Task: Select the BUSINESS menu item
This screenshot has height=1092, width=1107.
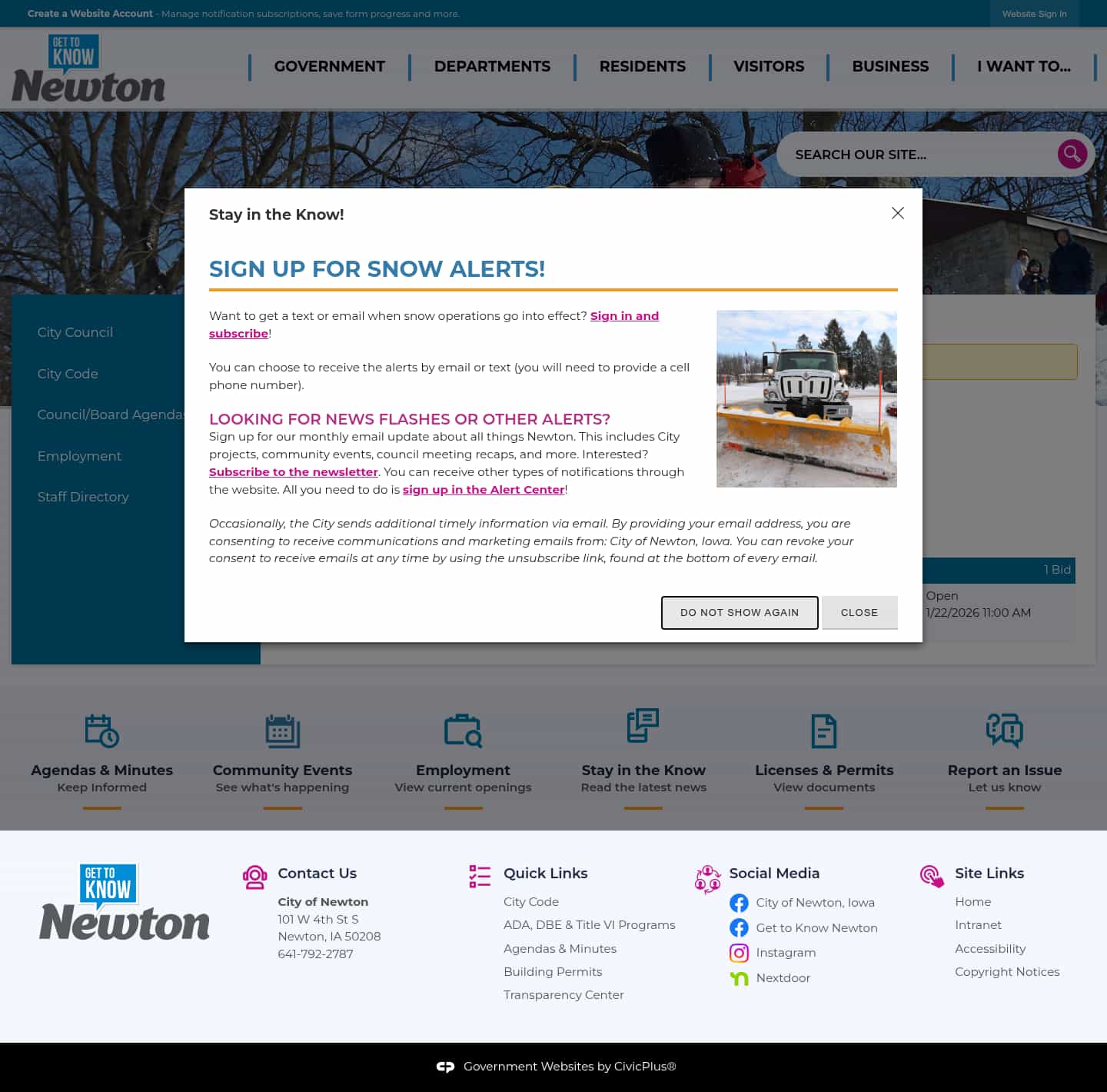Action: tap(889, 67)
